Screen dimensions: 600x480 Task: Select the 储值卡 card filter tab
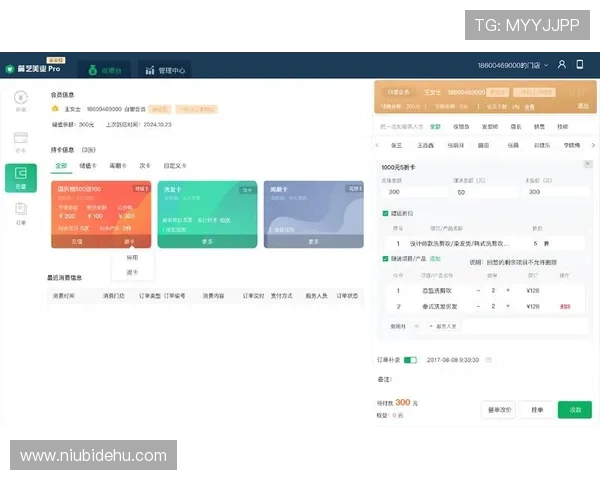point(88,166)
